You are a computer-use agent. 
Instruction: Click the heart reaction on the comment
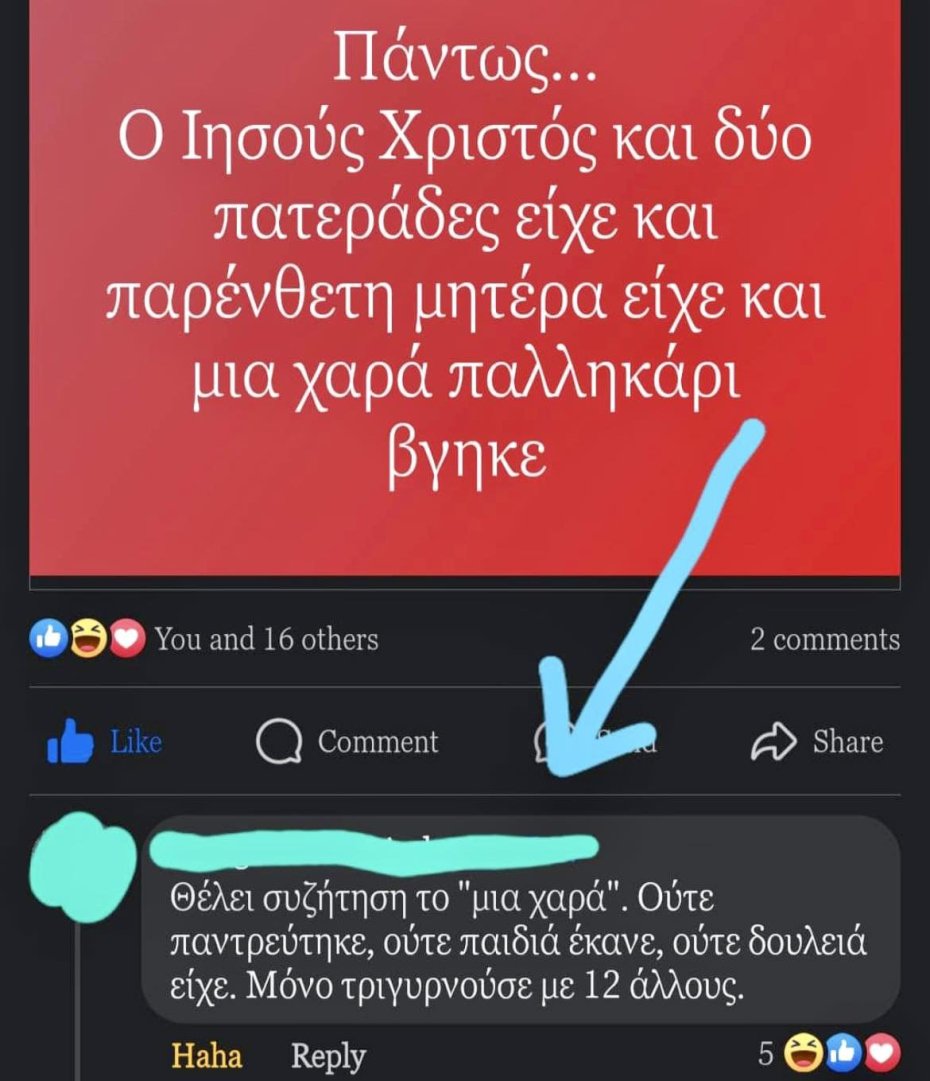[882, 1053]
